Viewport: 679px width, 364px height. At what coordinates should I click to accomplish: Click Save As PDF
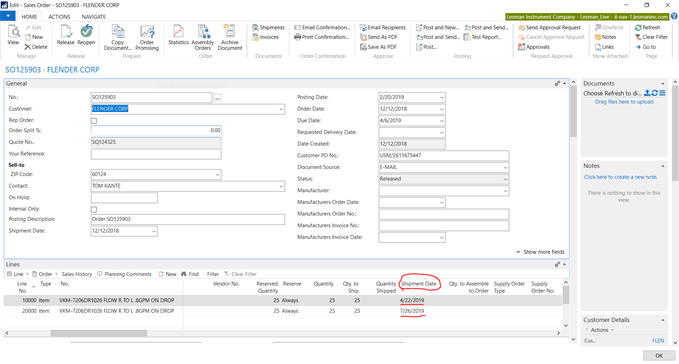pyautogui.click(x=378, y=47)
